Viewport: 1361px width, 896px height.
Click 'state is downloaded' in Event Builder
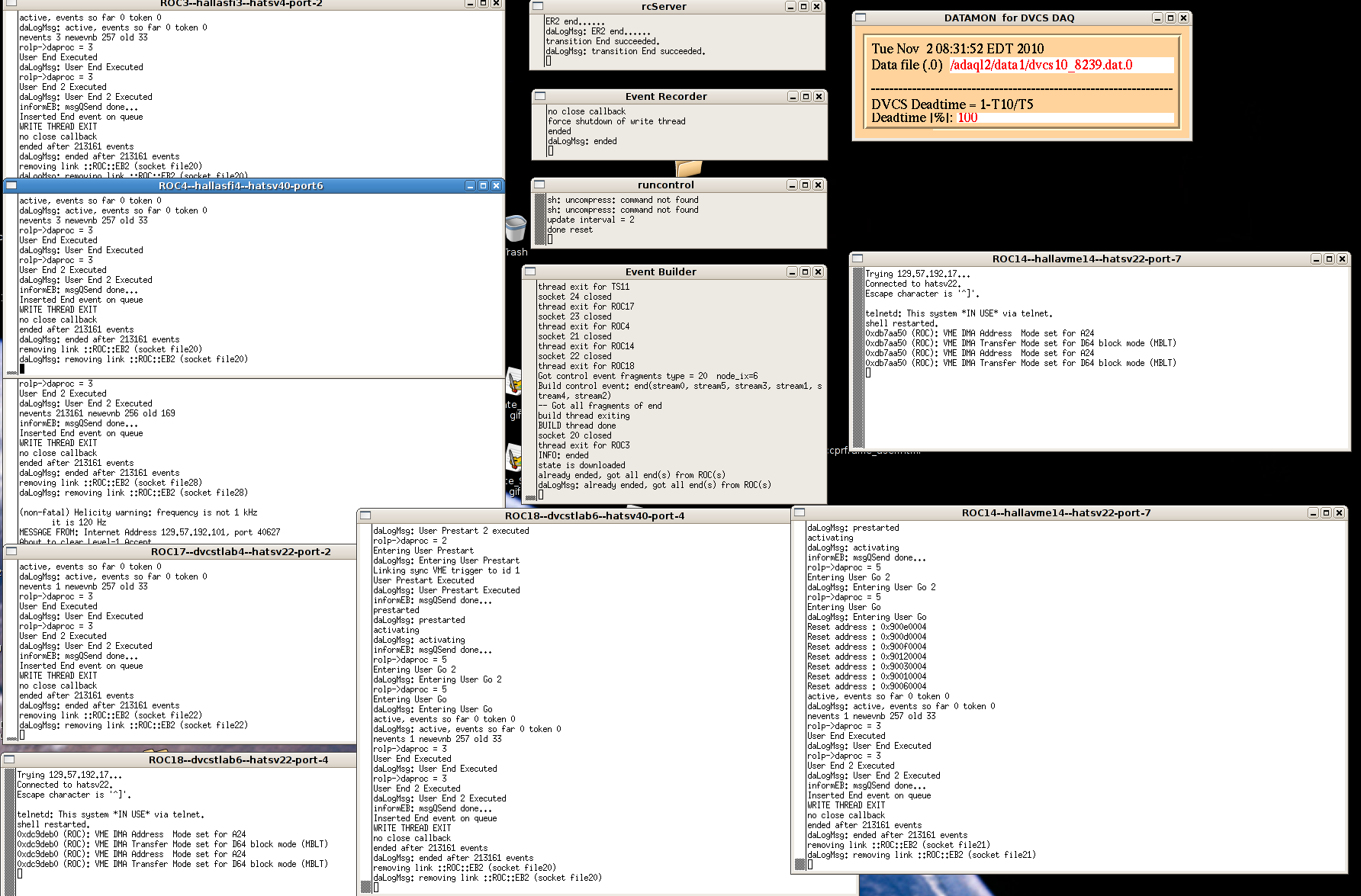pyautogui.click(x=581, y=465)
